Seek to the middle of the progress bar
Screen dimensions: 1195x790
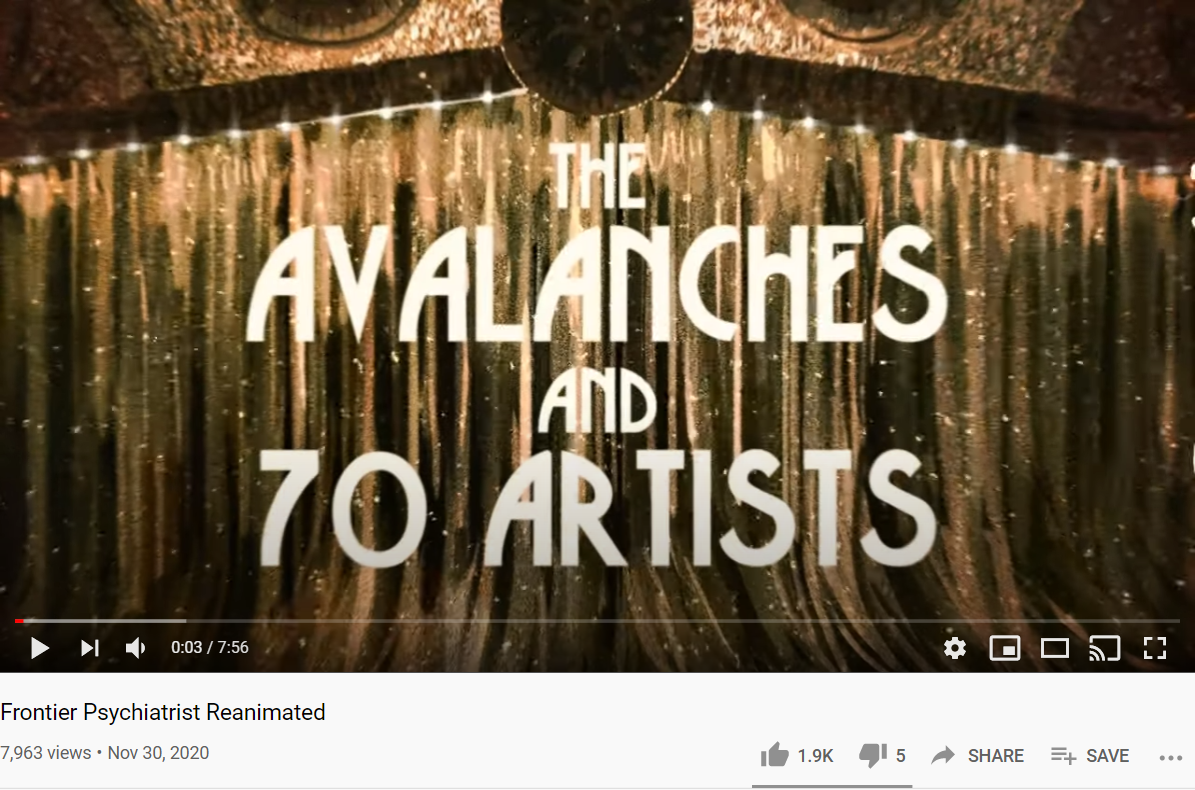[x=598, y=621]
